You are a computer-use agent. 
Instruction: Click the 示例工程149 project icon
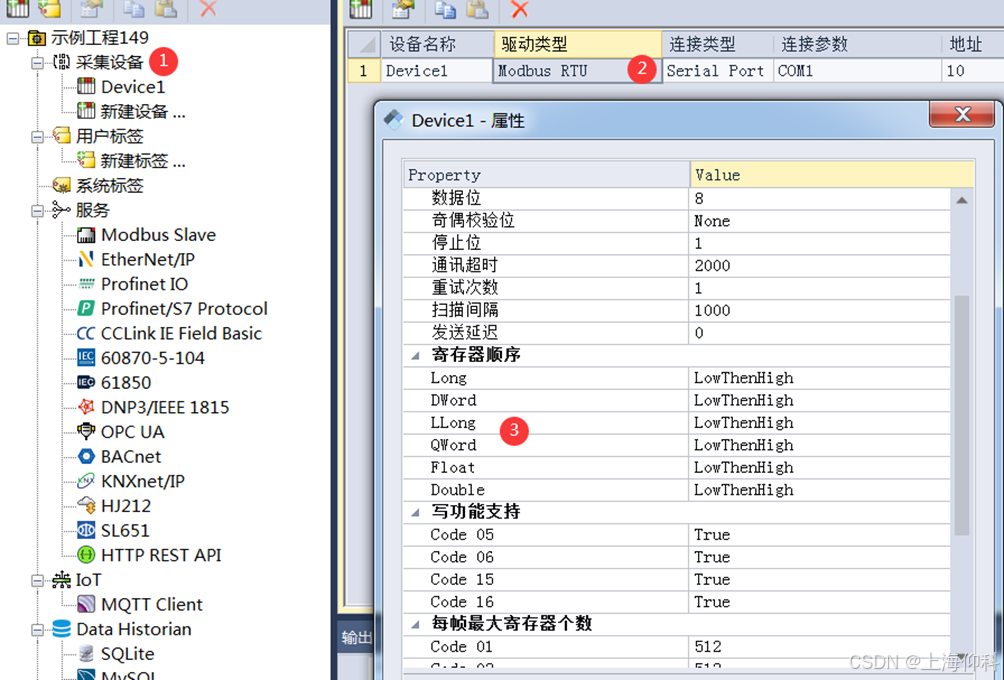(x=36, y=38)
